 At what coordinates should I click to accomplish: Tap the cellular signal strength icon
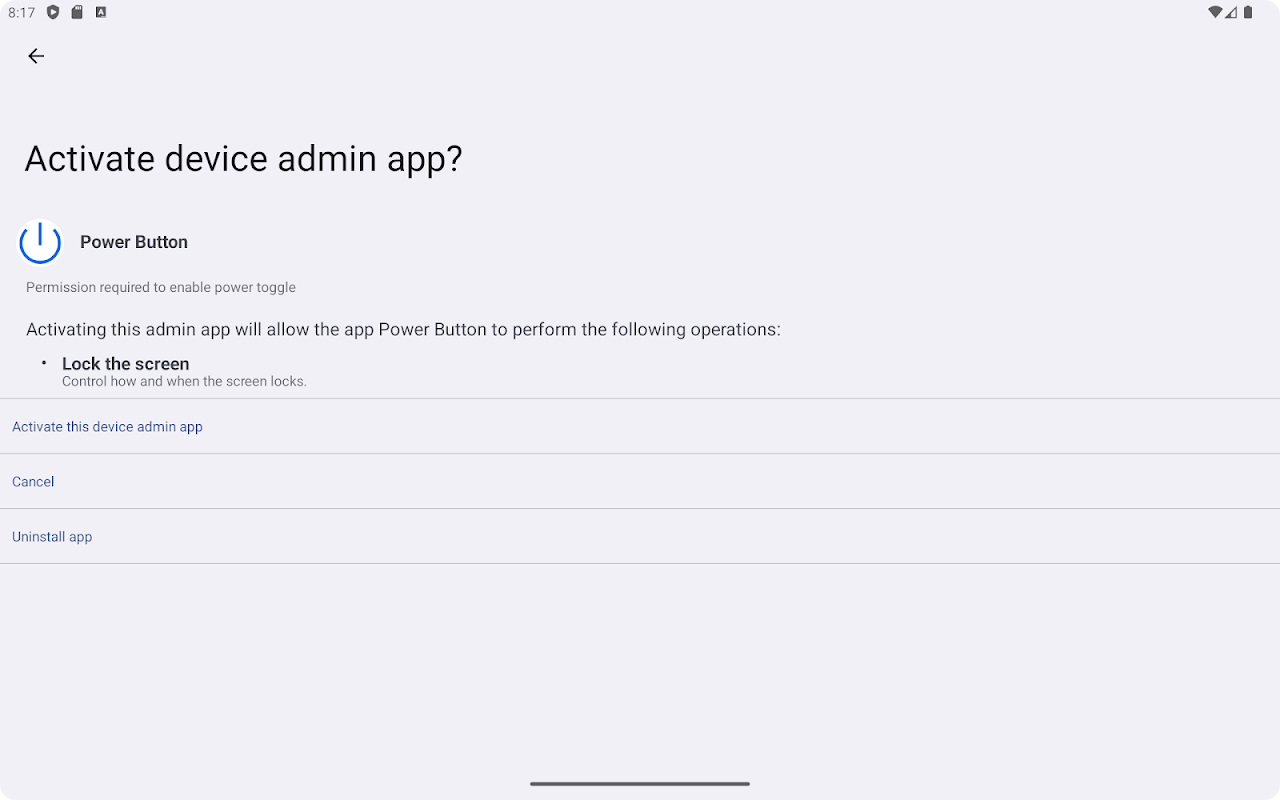[x=1232, y=13]
